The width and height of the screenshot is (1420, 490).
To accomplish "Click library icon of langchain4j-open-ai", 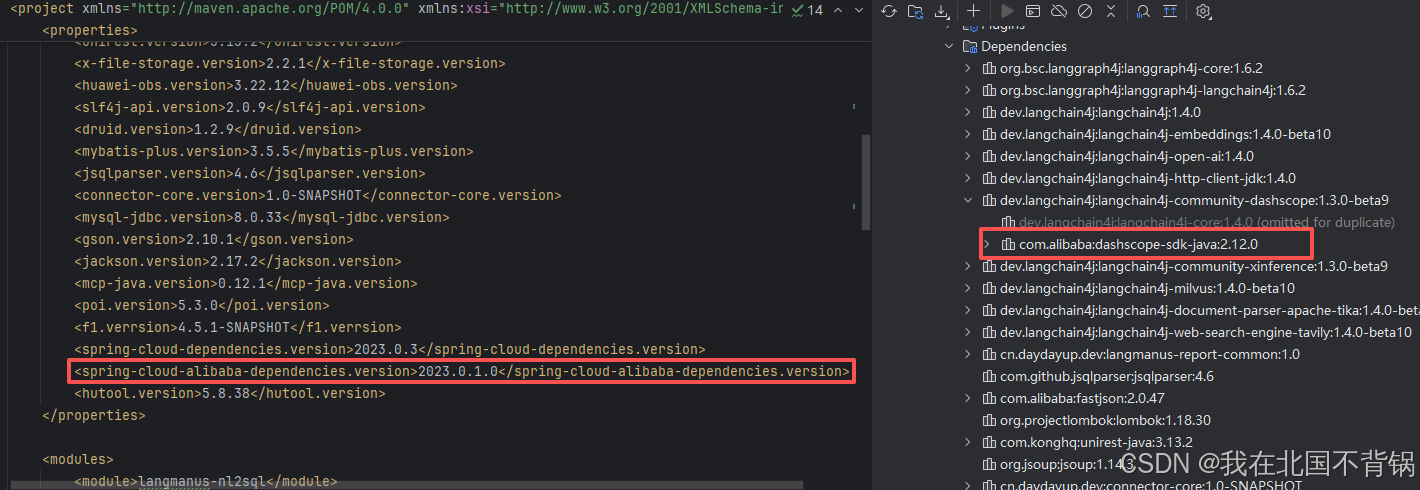I will (x=989, y=156).
